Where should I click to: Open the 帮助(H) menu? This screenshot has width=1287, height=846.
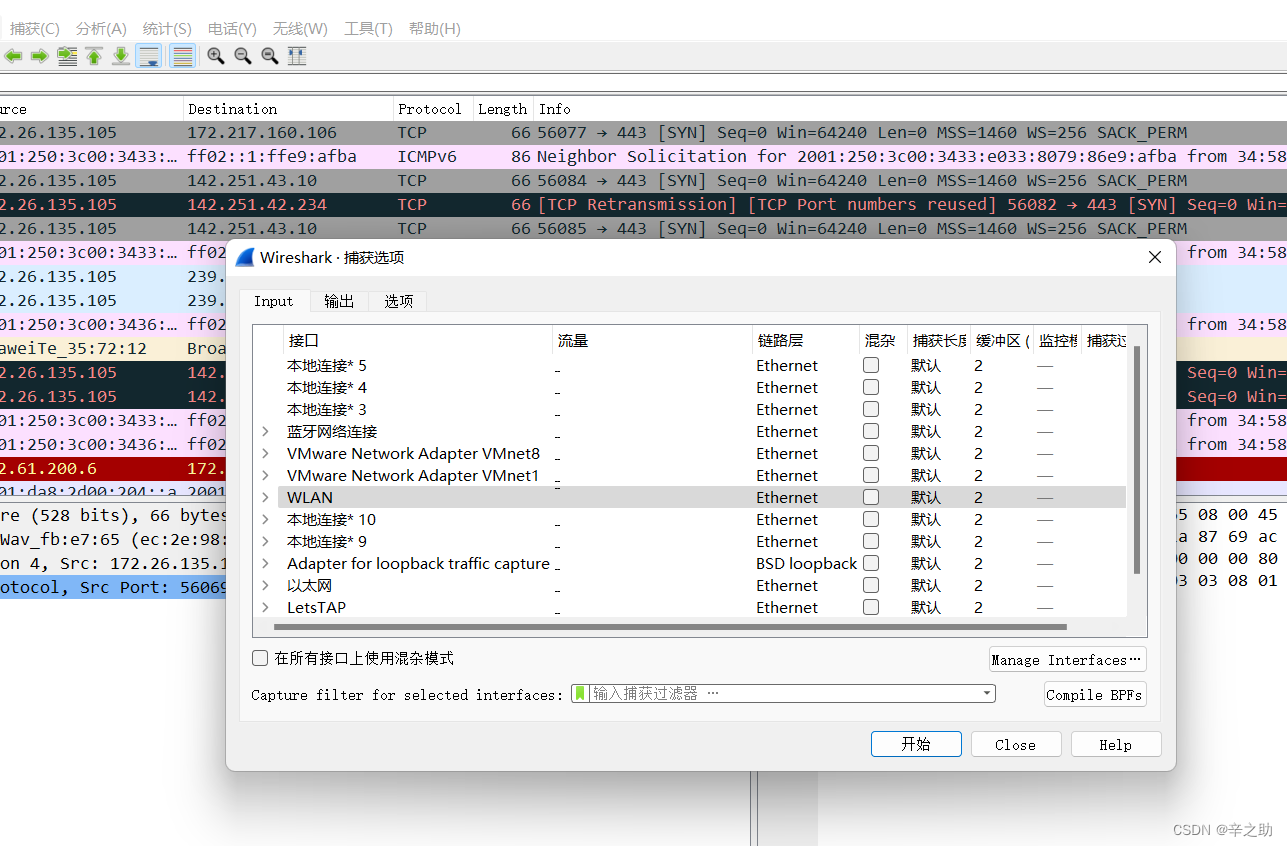click(x=435, y=29)
